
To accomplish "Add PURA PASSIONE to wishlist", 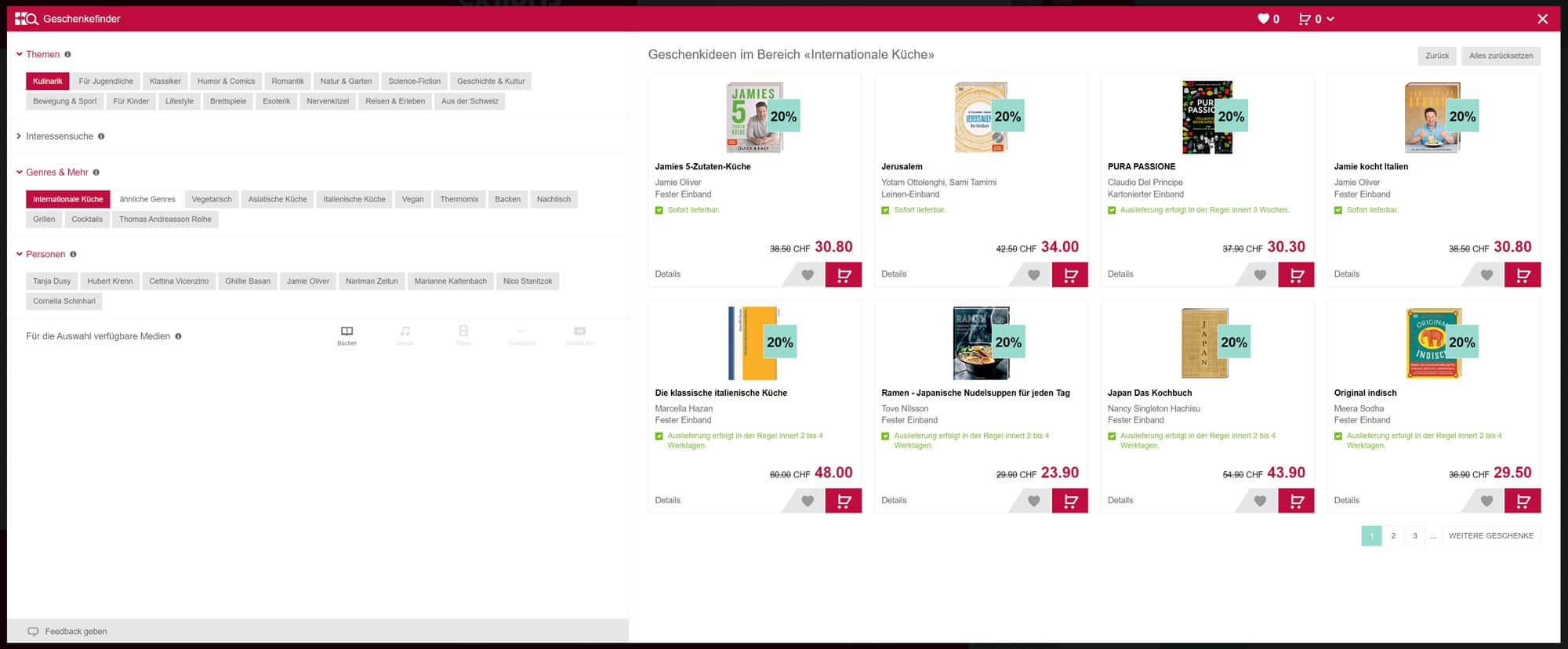I will [1260, 275].
